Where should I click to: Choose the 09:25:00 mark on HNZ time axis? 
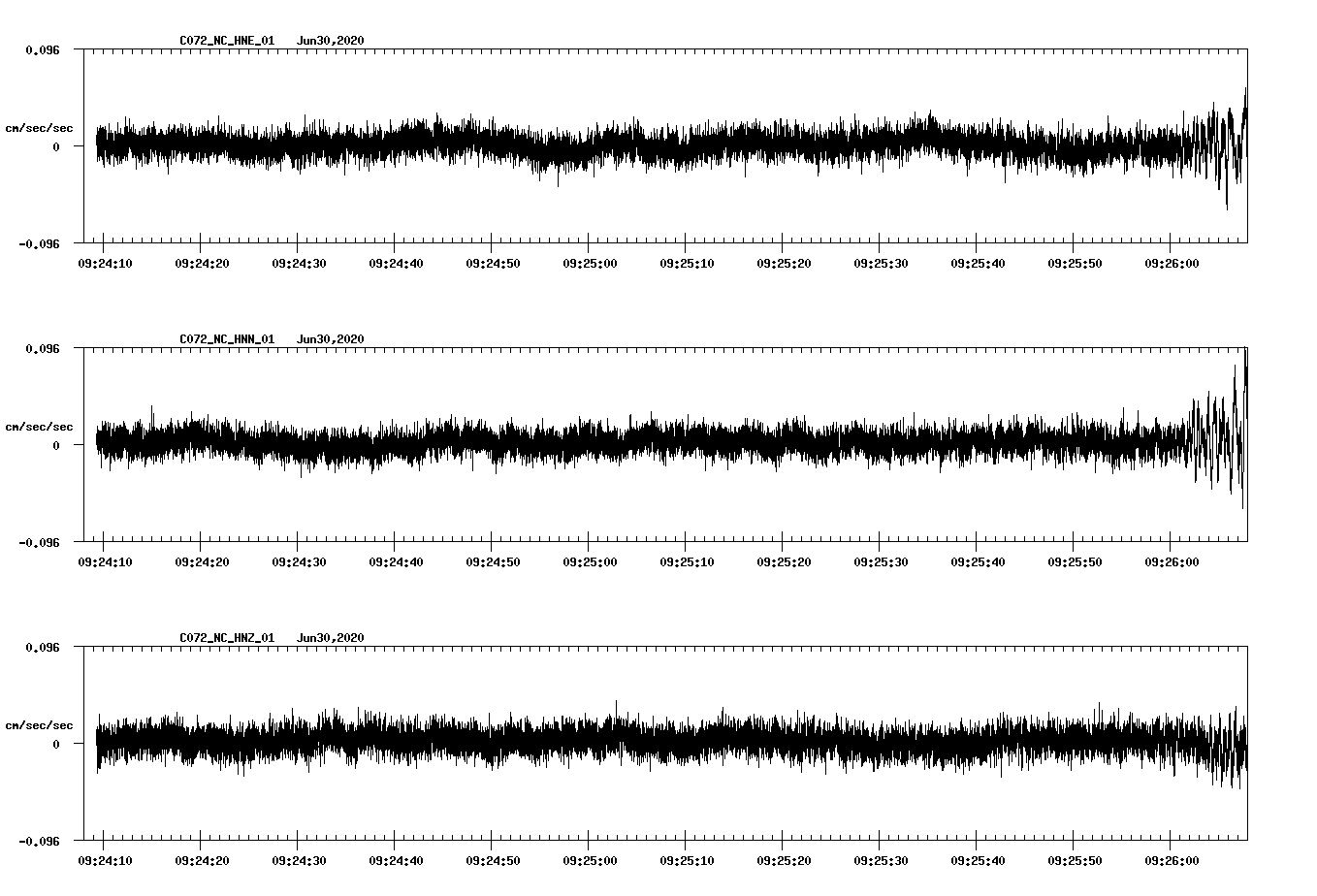589,860
